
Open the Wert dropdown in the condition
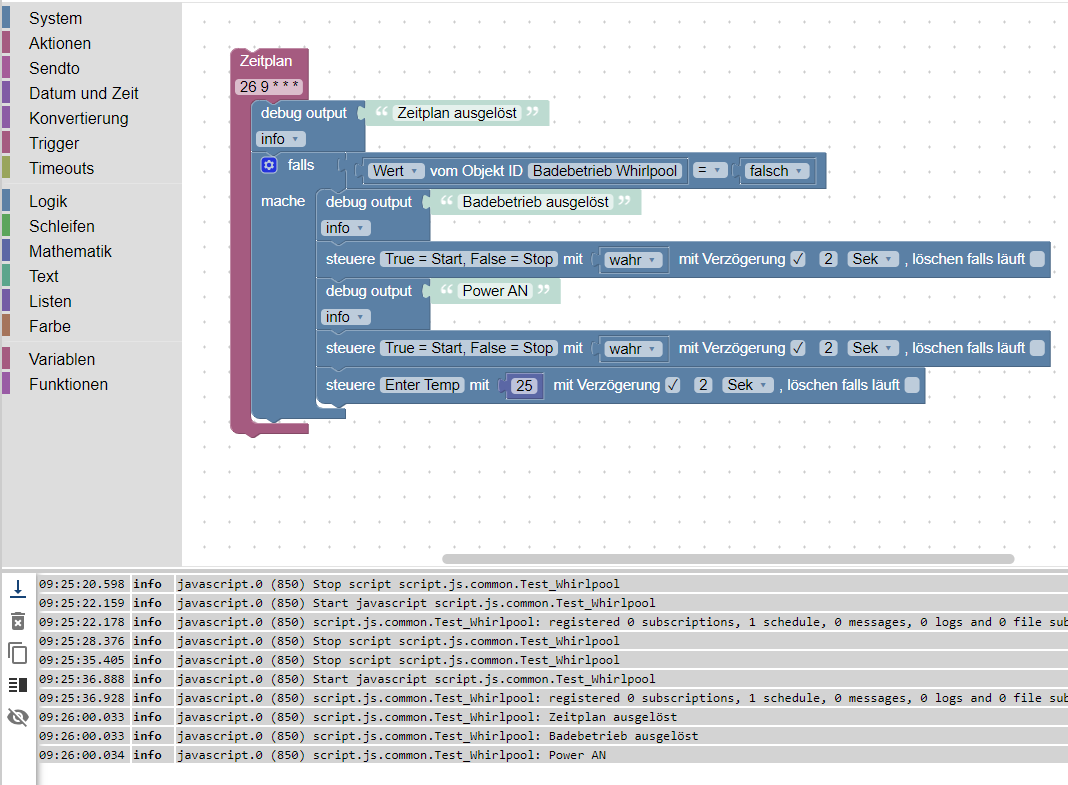pyautogui.click(x=396, y=171)
